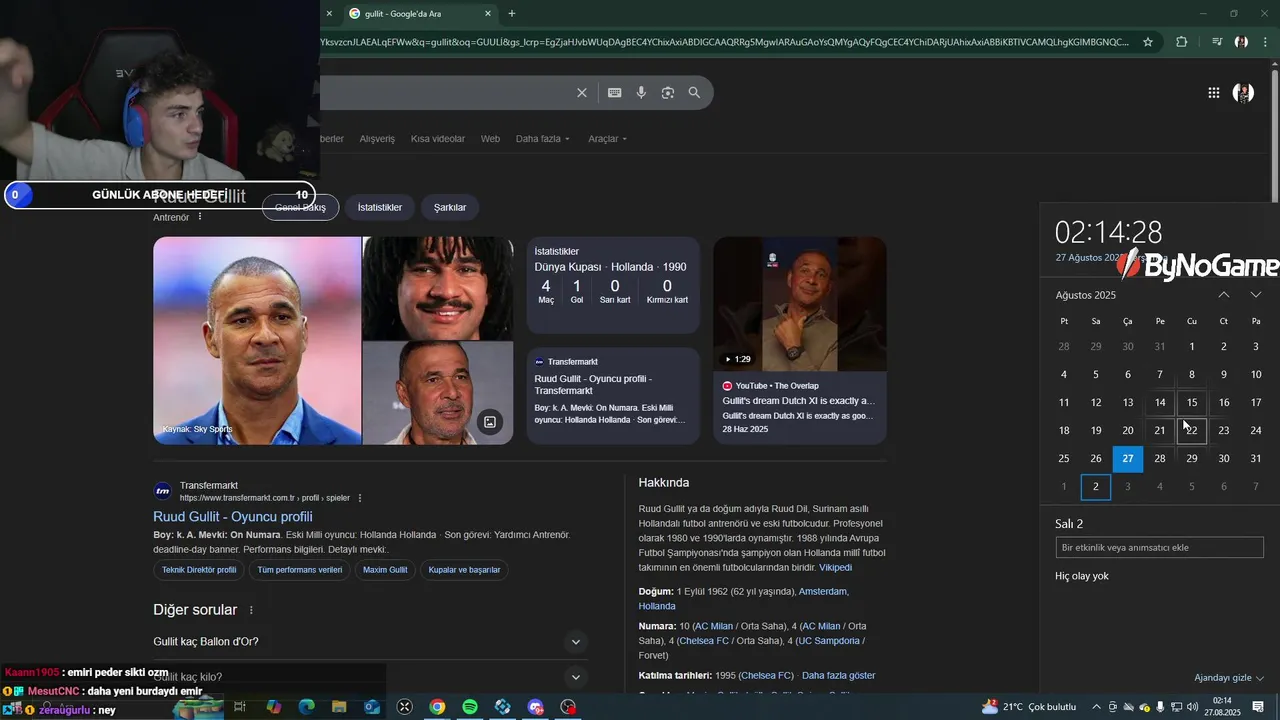Open the Google account avatar

point(1243,93)
